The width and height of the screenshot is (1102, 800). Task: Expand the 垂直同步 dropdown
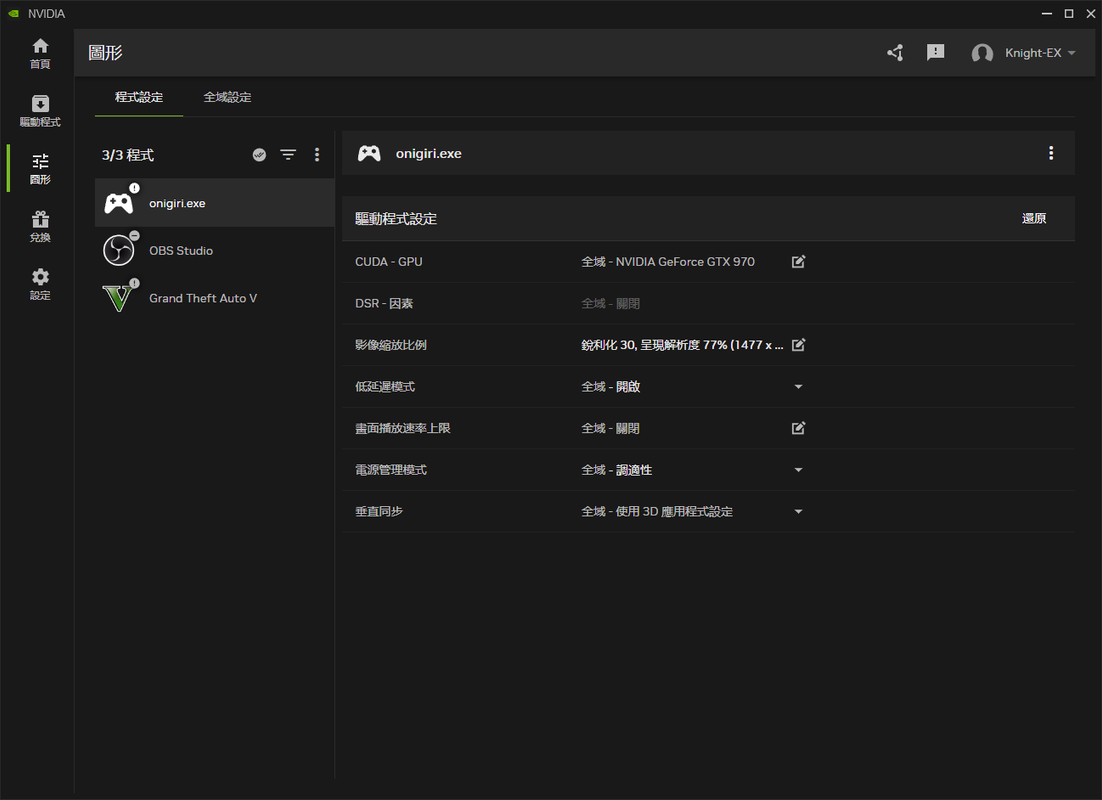[x=798, y=512]
